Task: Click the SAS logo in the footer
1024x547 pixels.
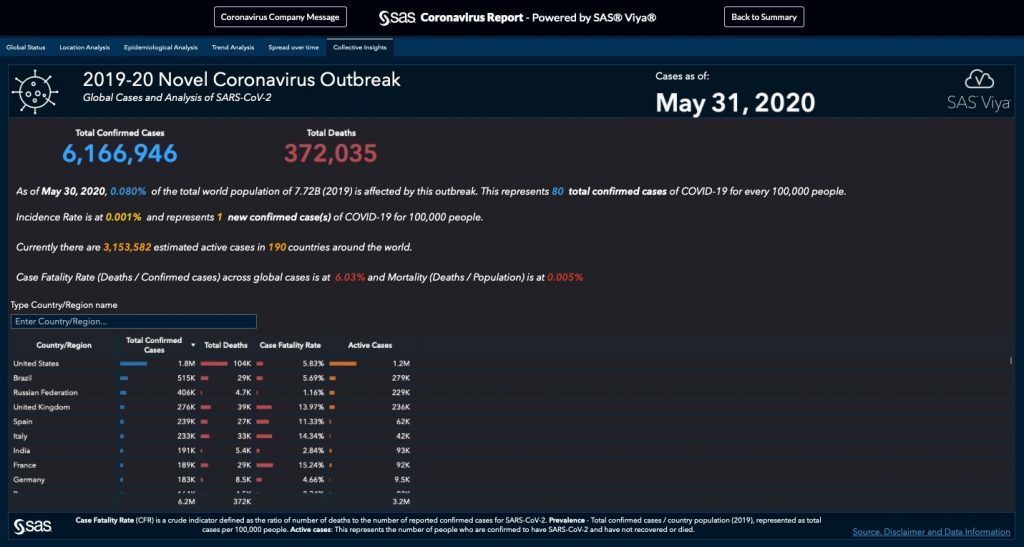Action: pos(33,525)
